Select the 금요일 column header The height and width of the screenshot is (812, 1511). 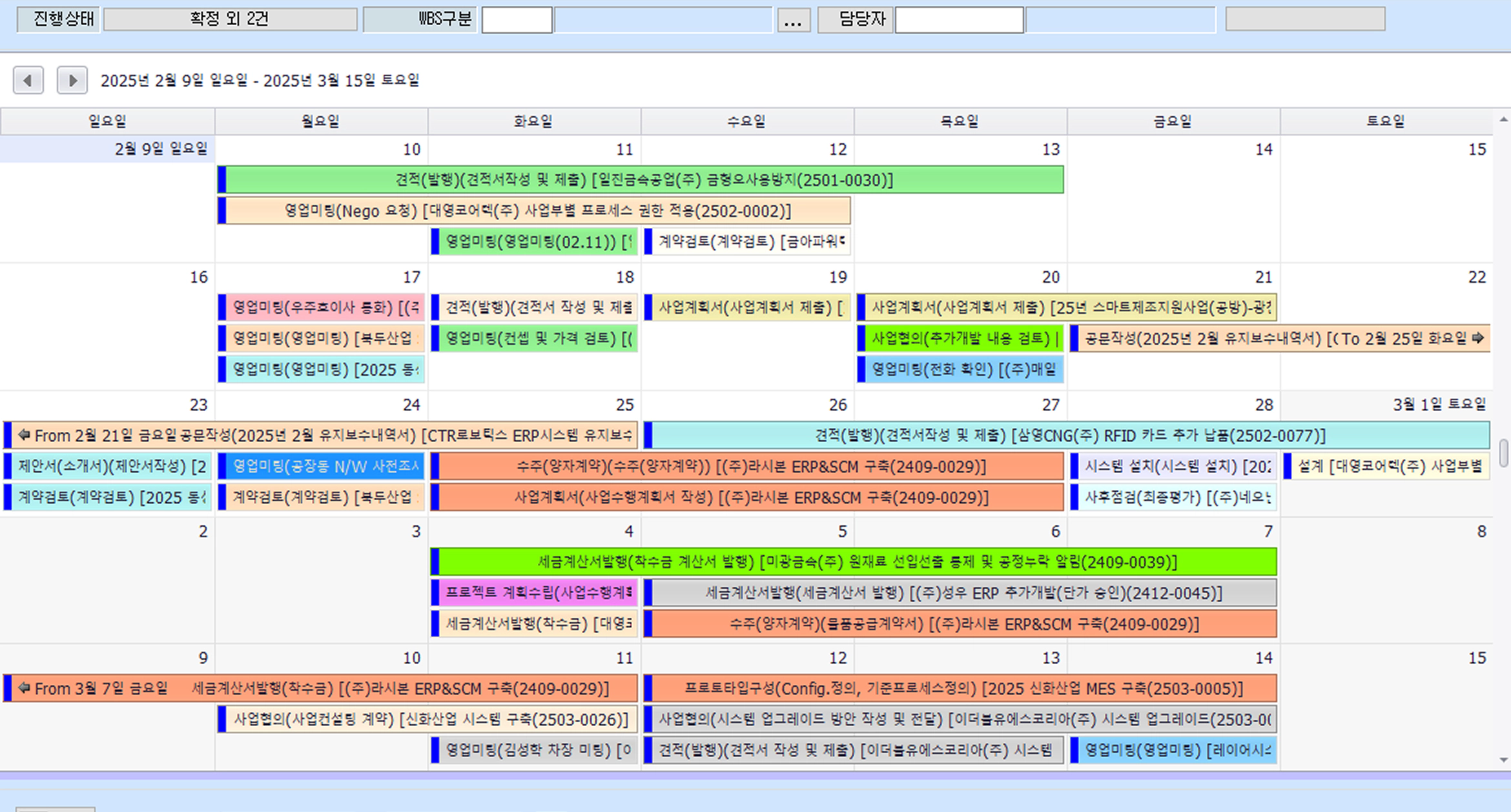pos(1173,121)
